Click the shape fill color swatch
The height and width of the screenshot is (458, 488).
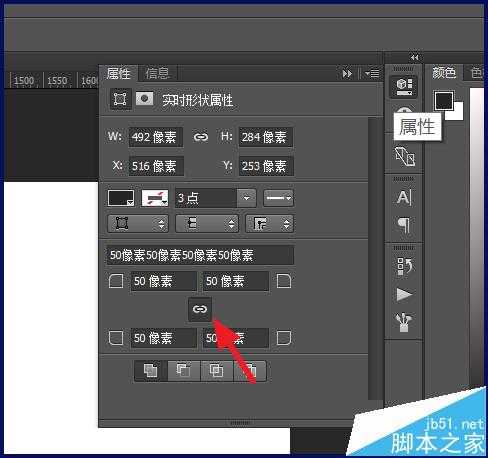coord(121,198)
